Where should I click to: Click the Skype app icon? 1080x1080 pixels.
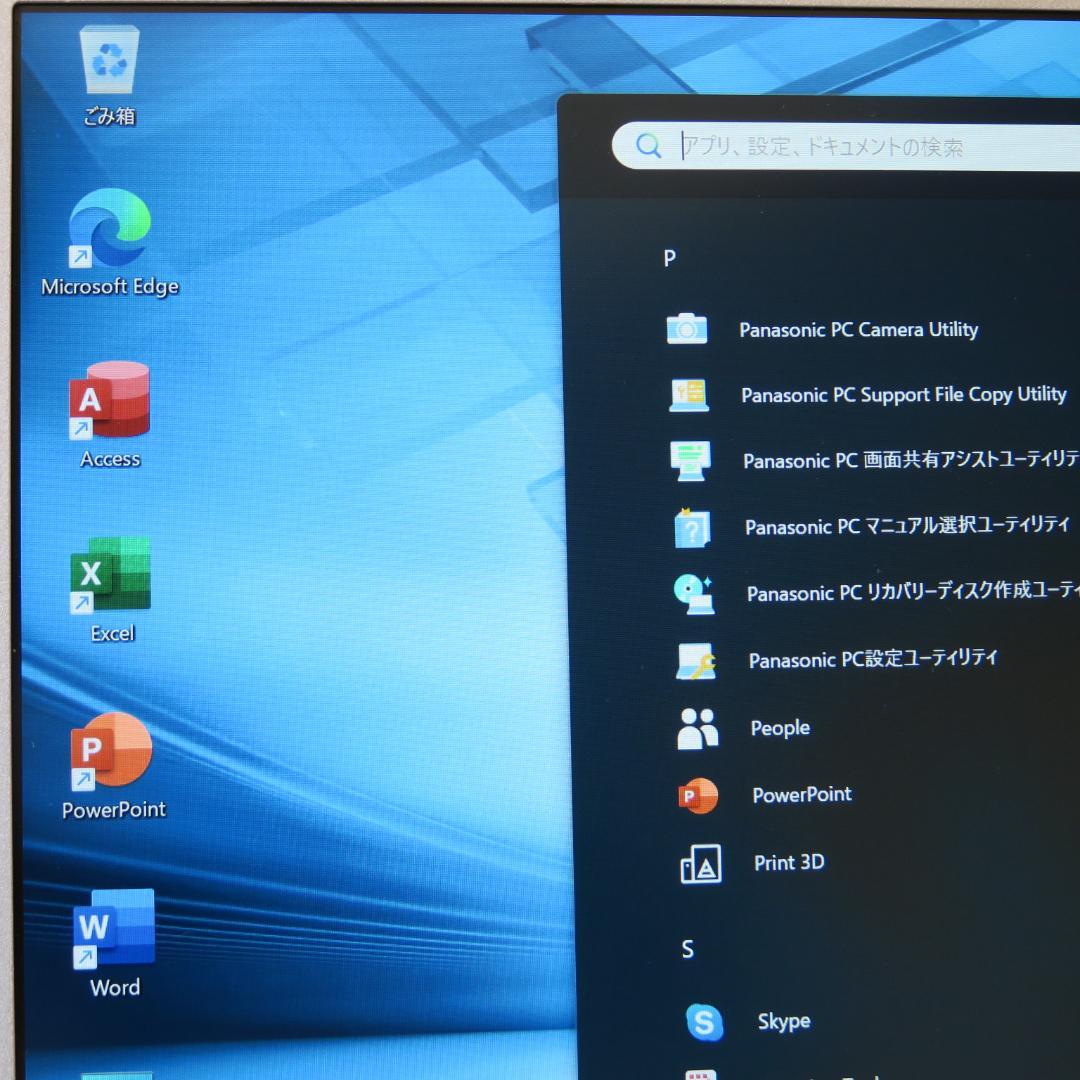click(x=705, y=1022)
